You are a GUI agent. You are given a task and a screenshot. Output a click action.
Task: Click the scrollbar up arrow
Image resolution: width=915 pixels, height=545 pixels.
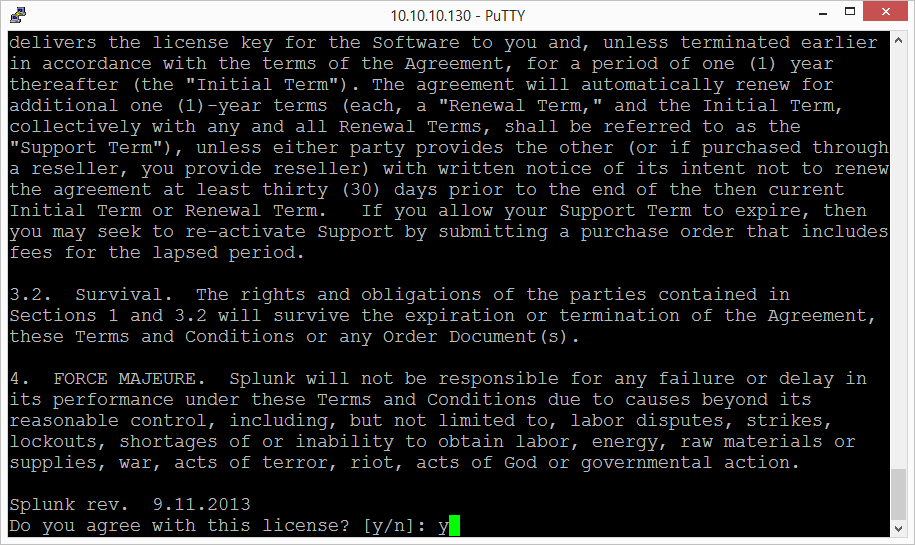[x=899, y=41]
